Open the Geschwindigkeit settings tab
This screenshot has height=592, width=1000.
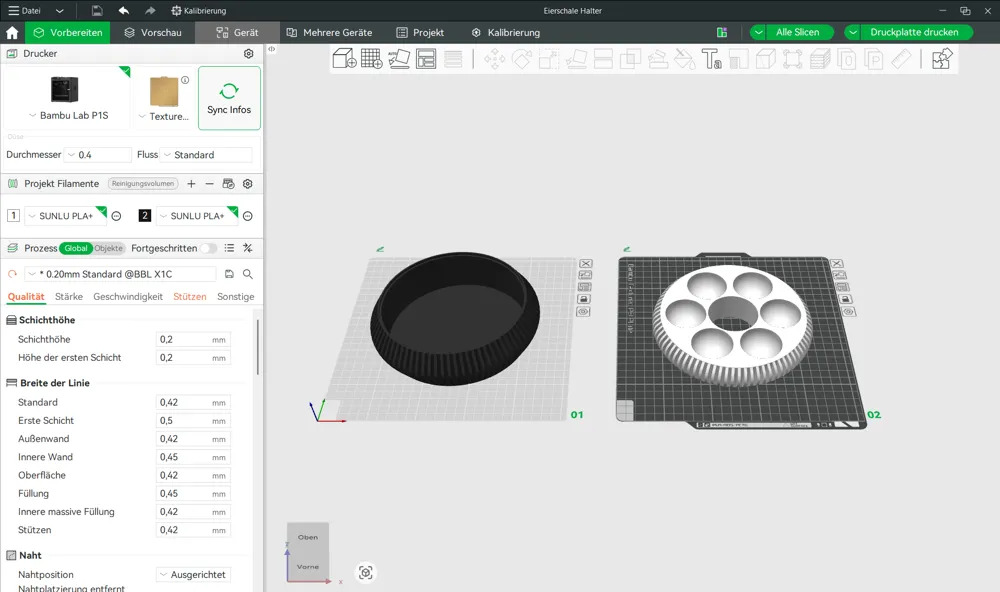(128, 297)
